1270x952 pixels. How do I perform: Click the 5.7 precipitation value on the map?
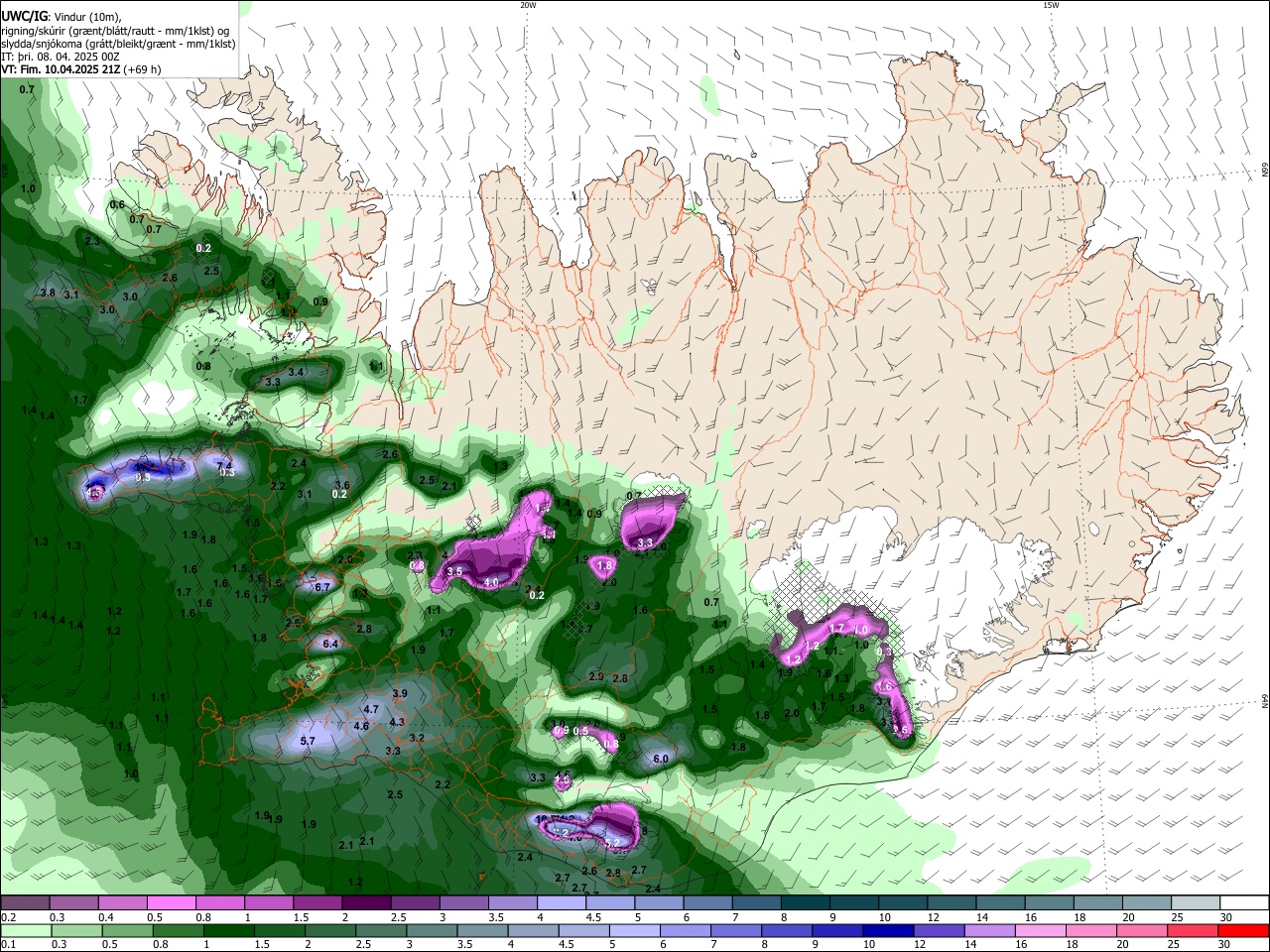coord(308,741)
